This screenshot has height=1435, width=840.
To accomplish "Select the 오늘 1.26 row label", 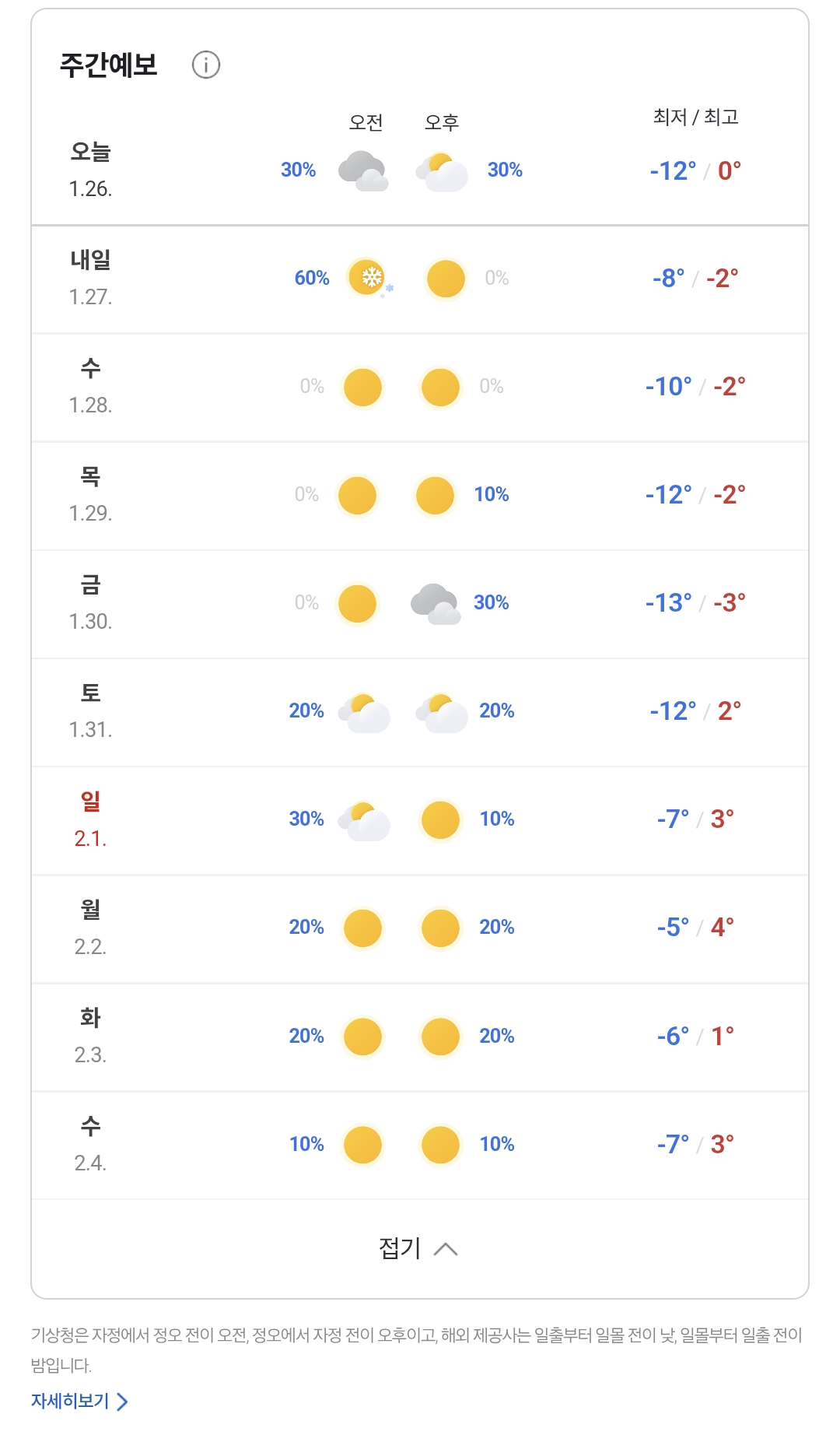I will click(90, 169).
